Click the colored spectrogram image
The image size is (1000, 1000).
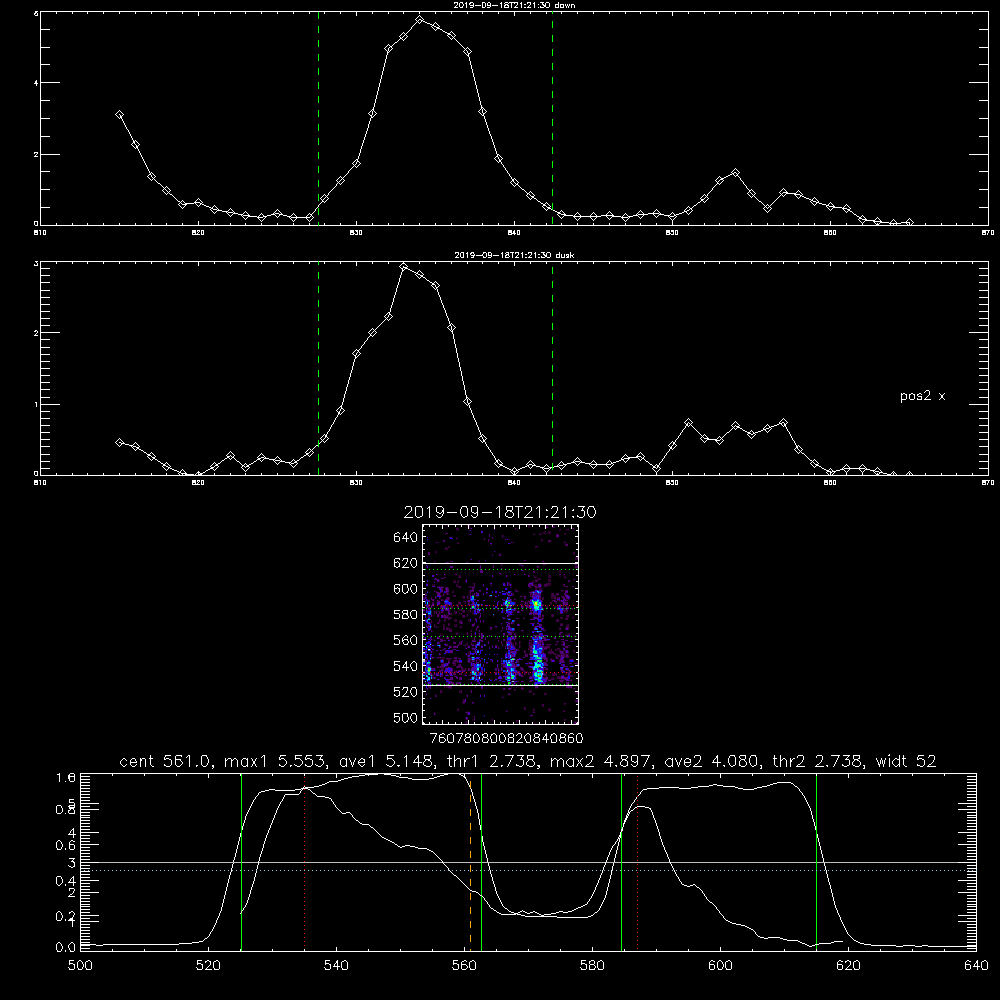[x=500, y=624]
